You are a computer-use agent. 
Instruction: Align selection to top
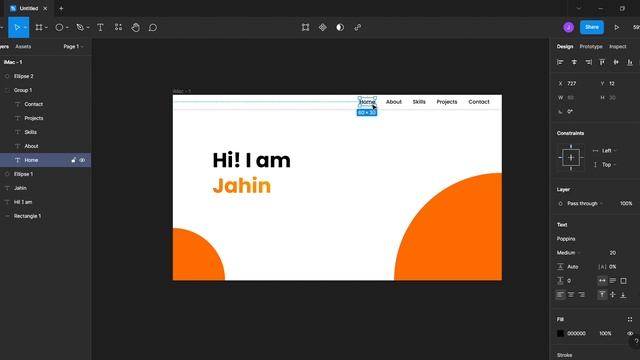pyautogui.click(x=602, y=62)
